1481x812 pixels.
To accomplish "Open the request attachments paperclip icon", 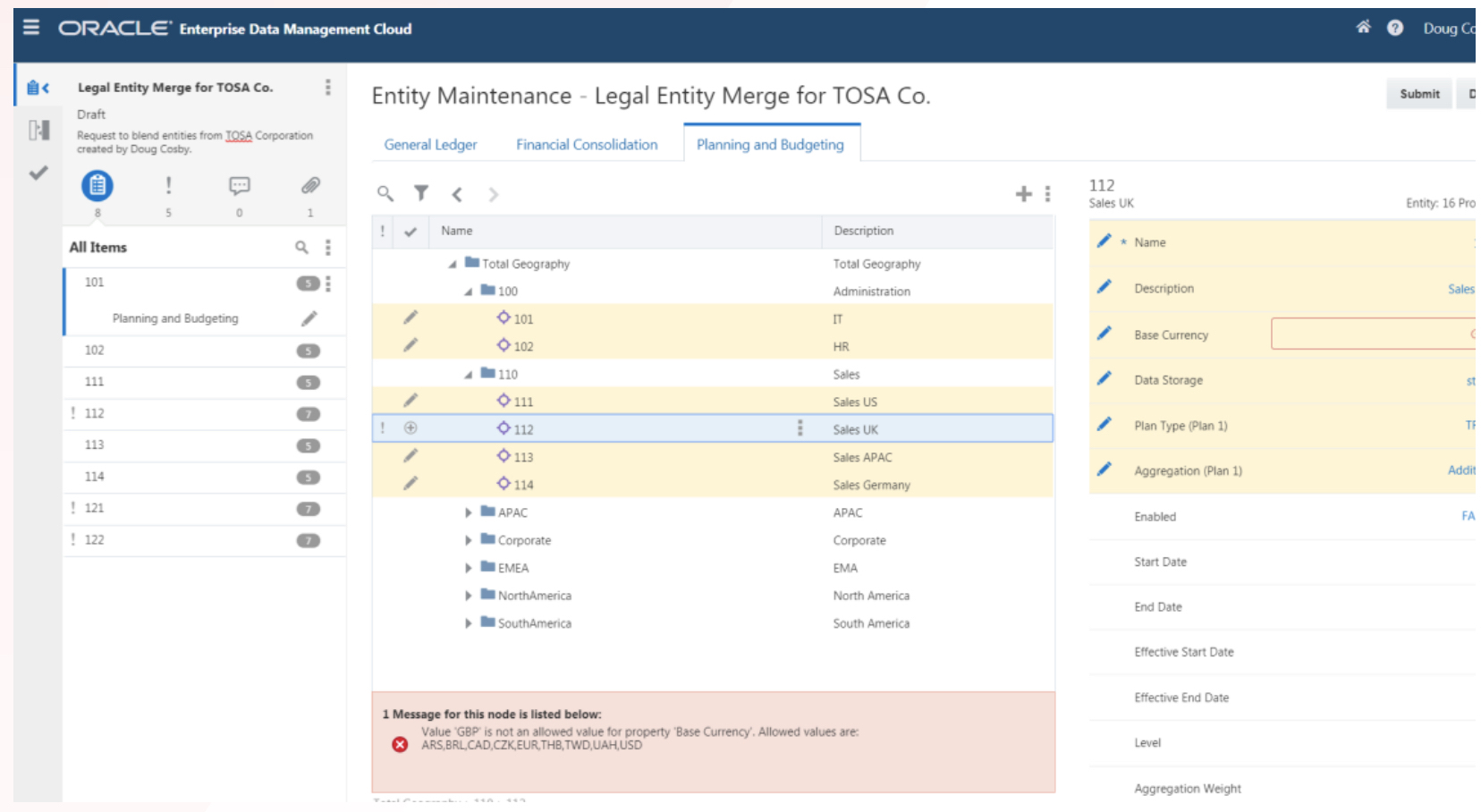I will coord(310,186).
